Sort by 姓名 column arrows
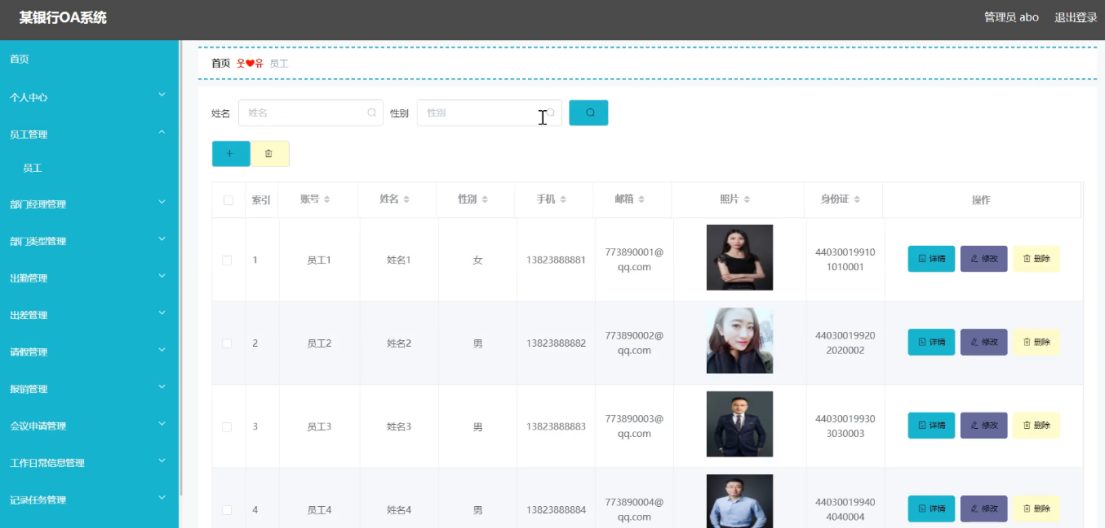This screenshot has height=528, width=1105. click(406, 200)
